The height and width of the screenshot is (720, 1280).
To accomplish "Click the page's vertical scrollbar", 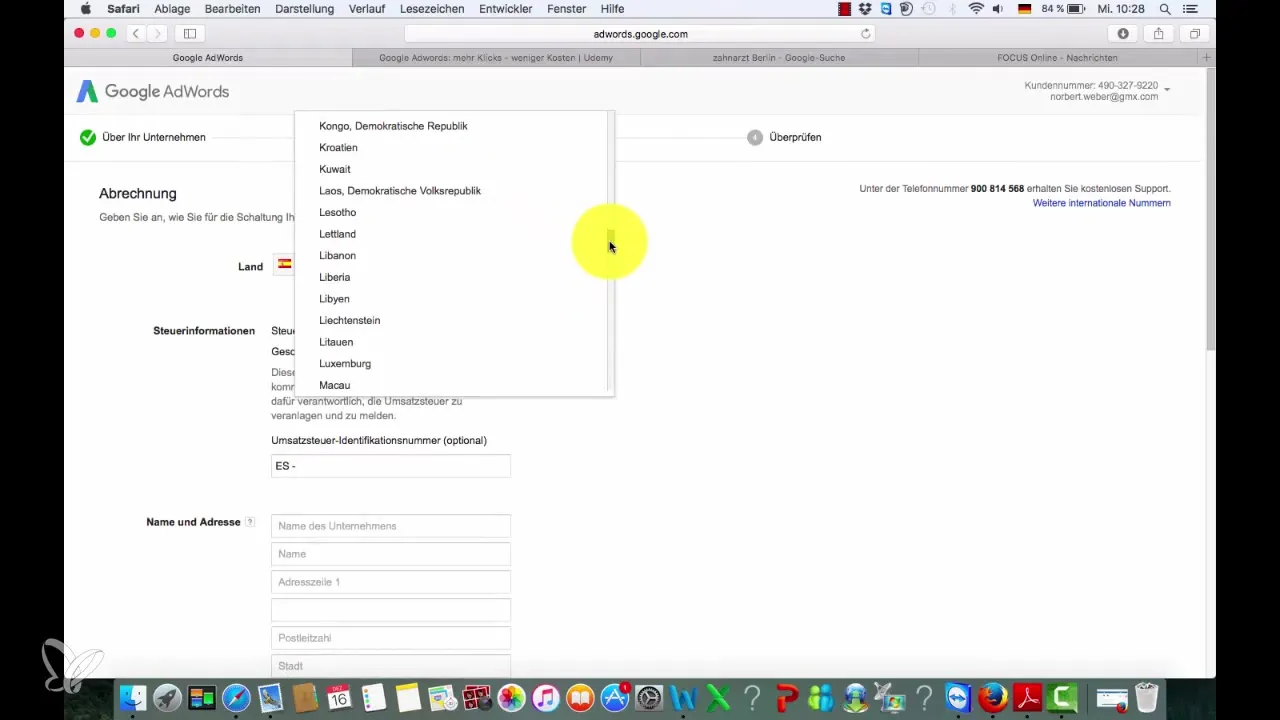I will (x=1210, y=210).
